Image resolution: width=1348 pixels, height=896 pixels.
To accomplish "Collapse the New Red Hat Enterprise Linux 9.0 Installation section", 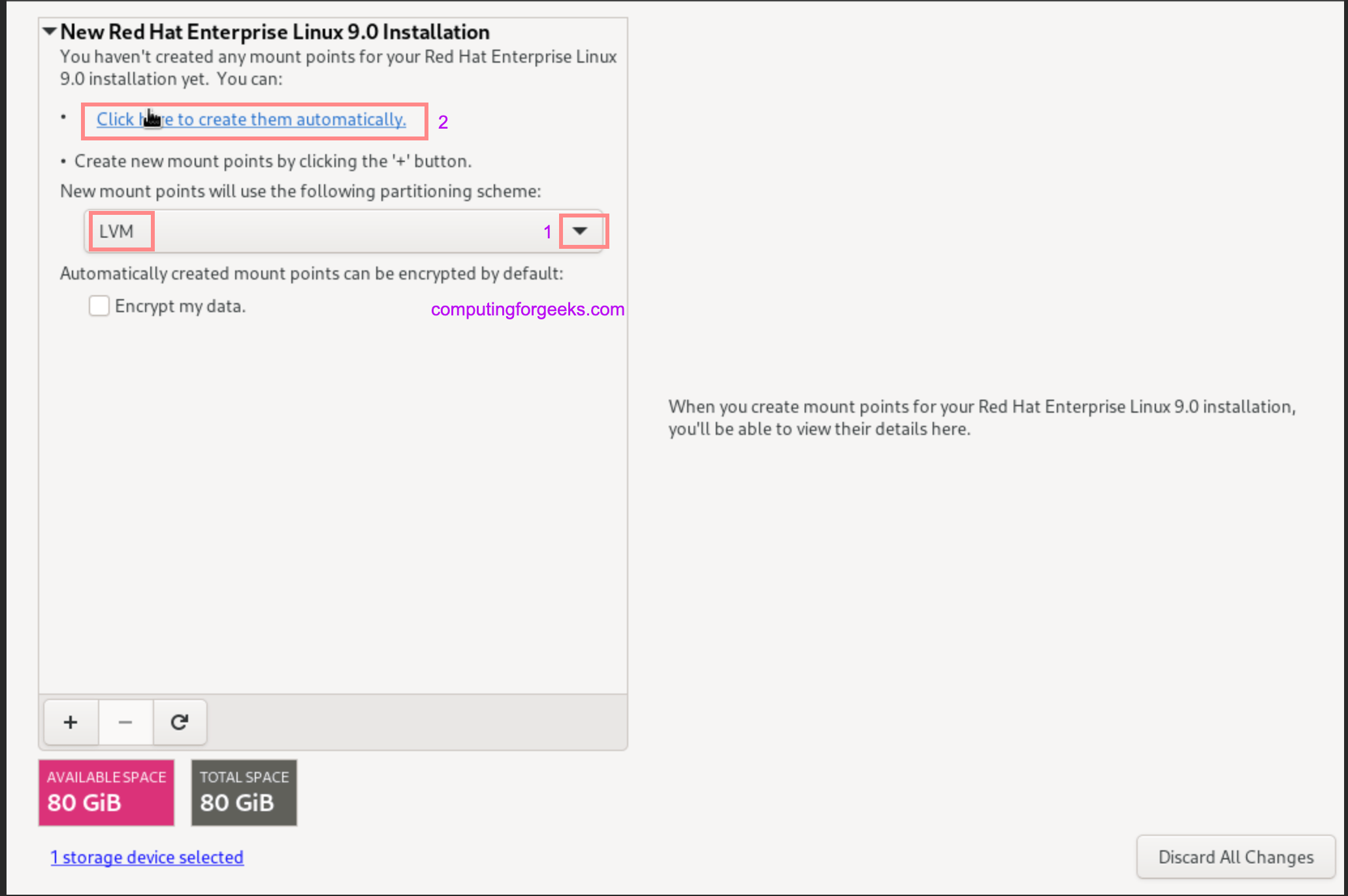I will click(50, 31).
